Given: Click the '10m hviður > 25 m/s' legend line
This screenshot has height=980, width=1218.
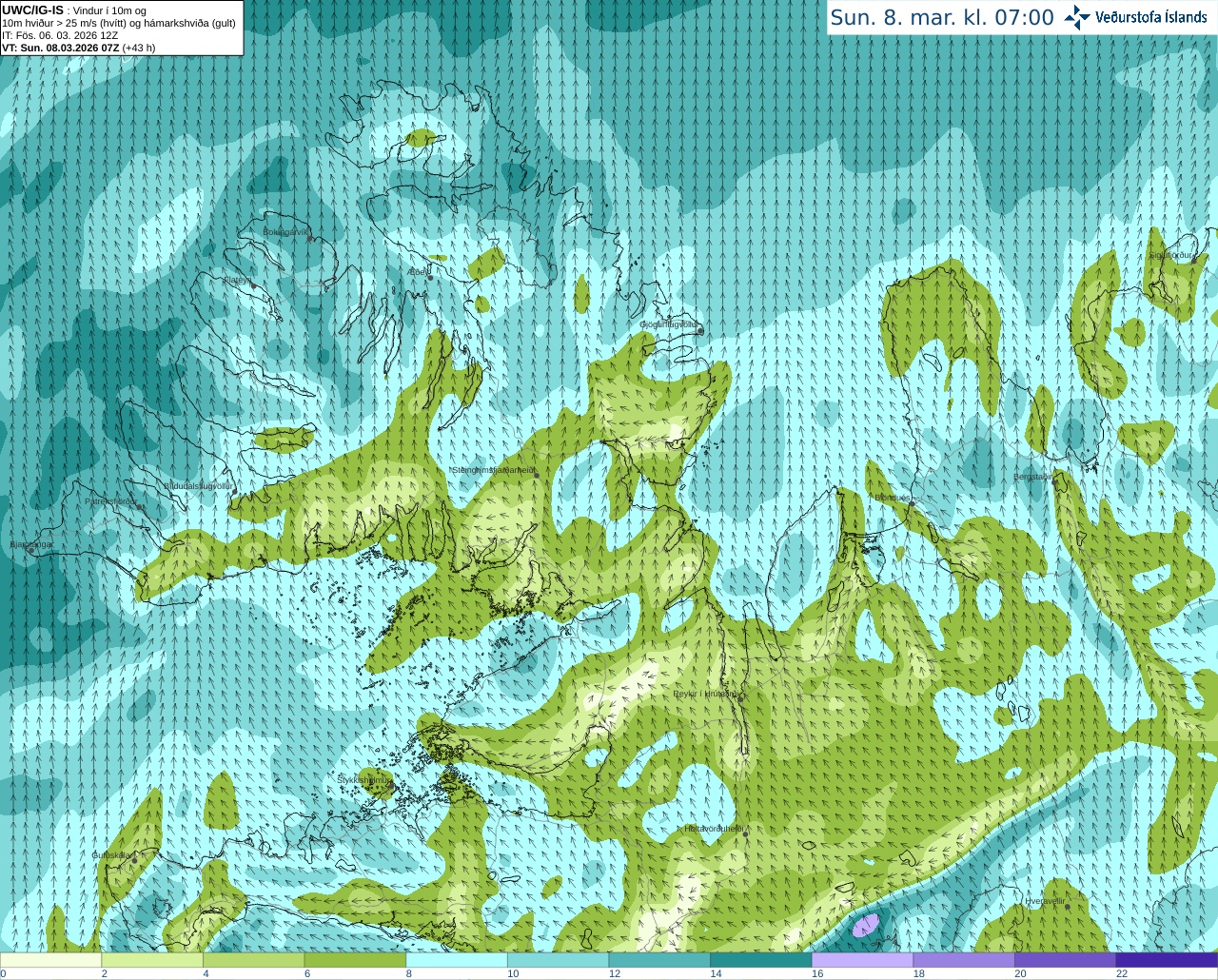Looking at the screenshot, I should point(119,23).
